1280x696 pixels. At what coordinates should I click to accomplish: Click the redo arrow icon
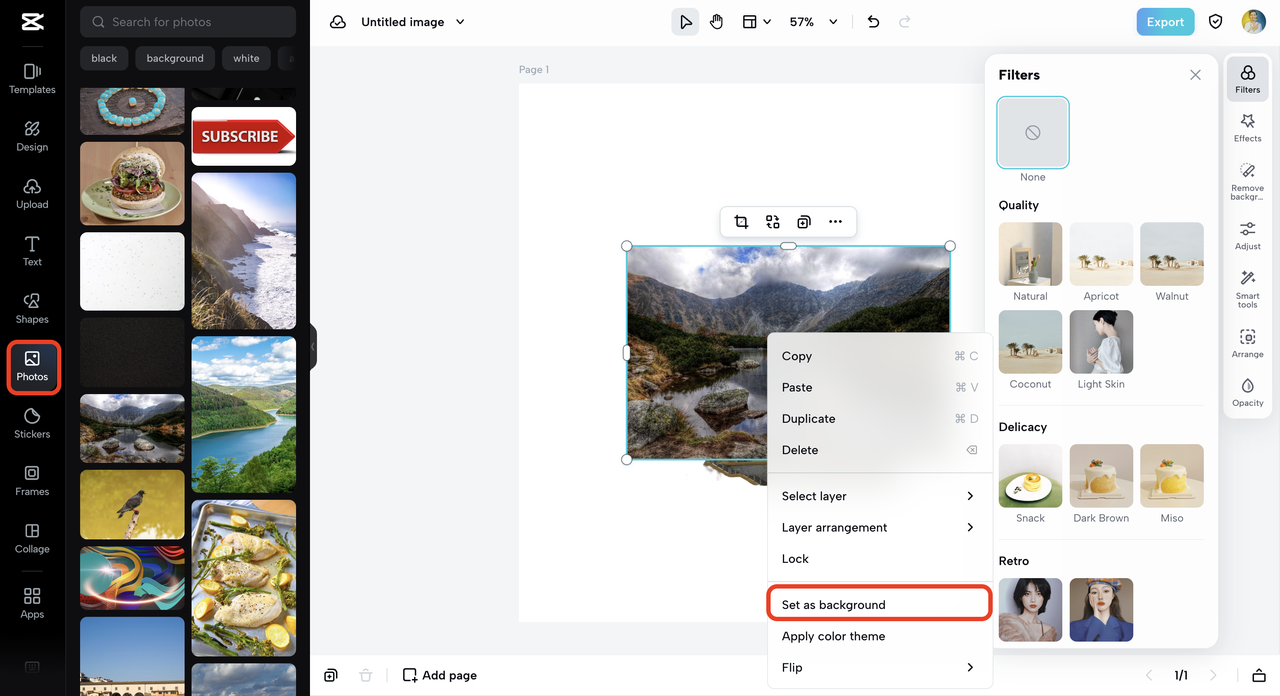tap(905, 22)
